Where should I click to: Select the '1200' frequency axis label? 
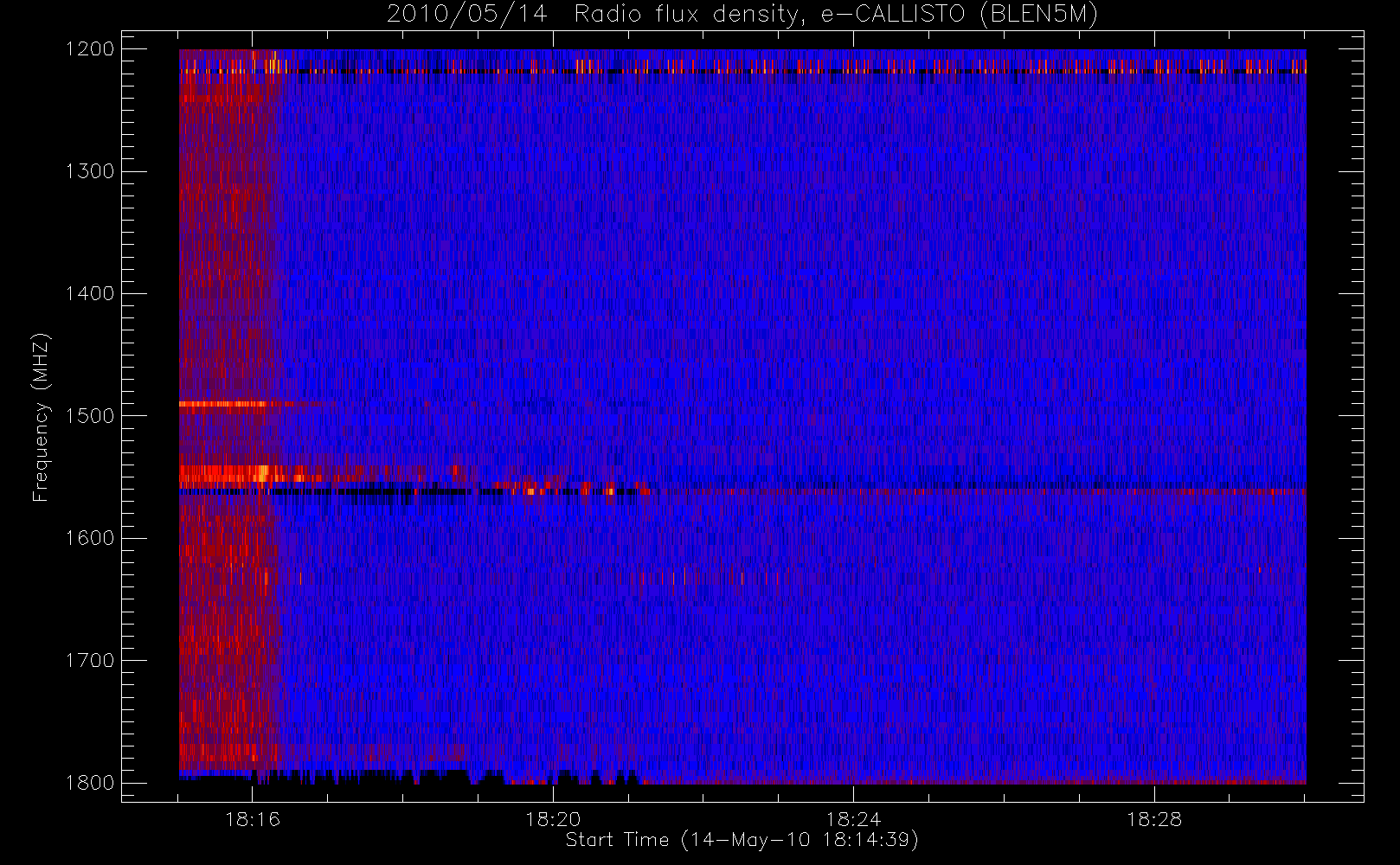90,49
